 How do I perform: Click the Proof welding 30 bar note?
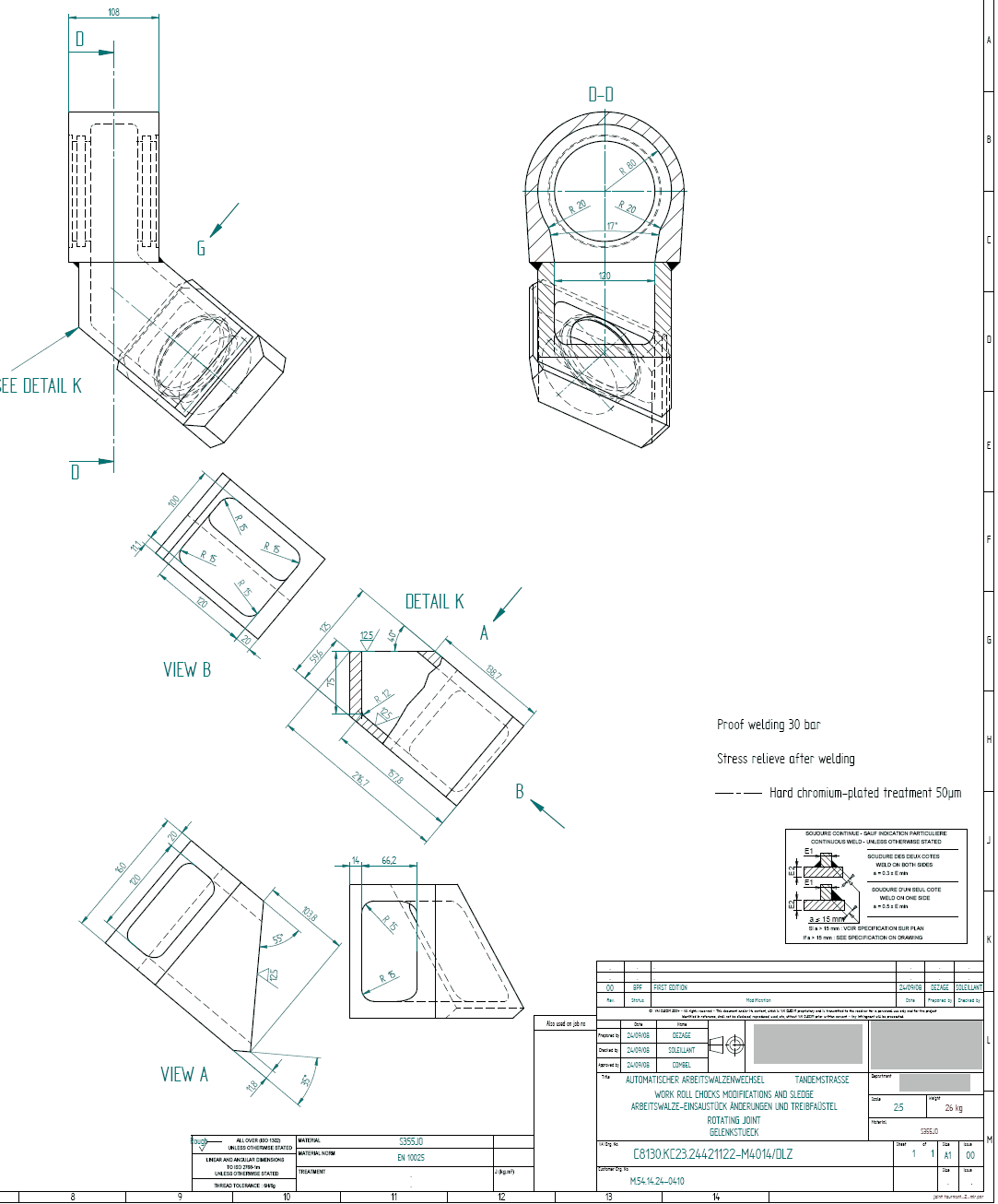tap(769, 725)
